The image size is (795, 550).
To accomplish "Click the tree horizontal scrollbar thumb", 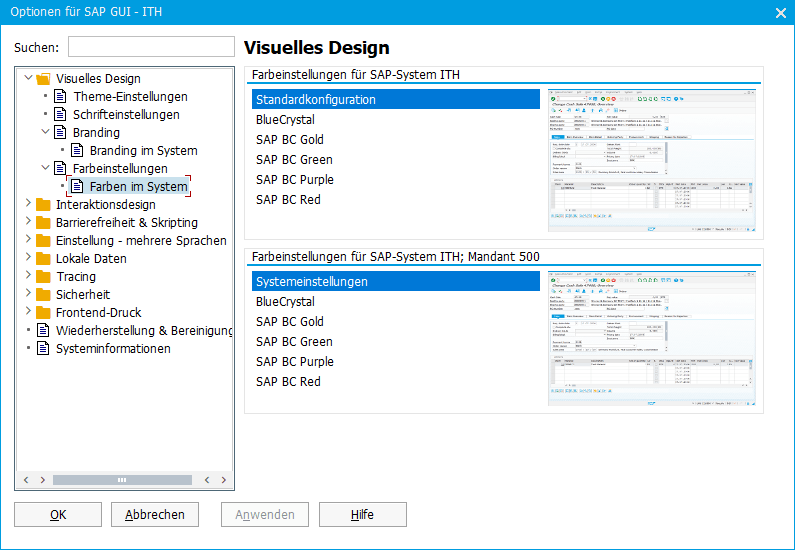I will 122,480.
